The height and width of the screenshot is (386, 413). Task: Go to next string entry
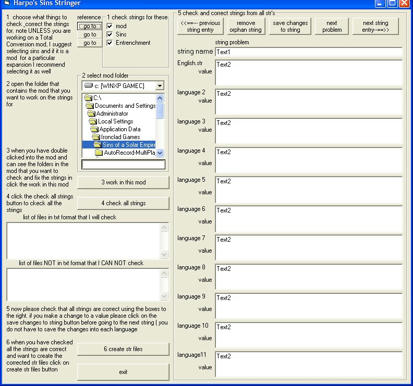coord(375,26)
